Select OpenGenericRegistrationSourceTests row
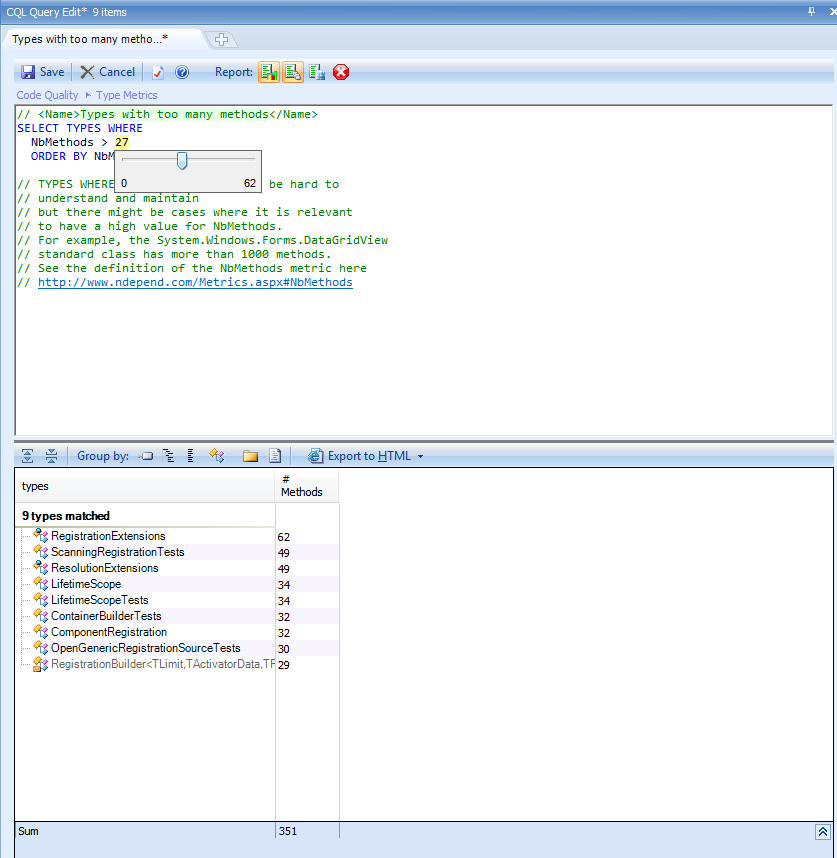The image size is (837, 858). point(177,648)
